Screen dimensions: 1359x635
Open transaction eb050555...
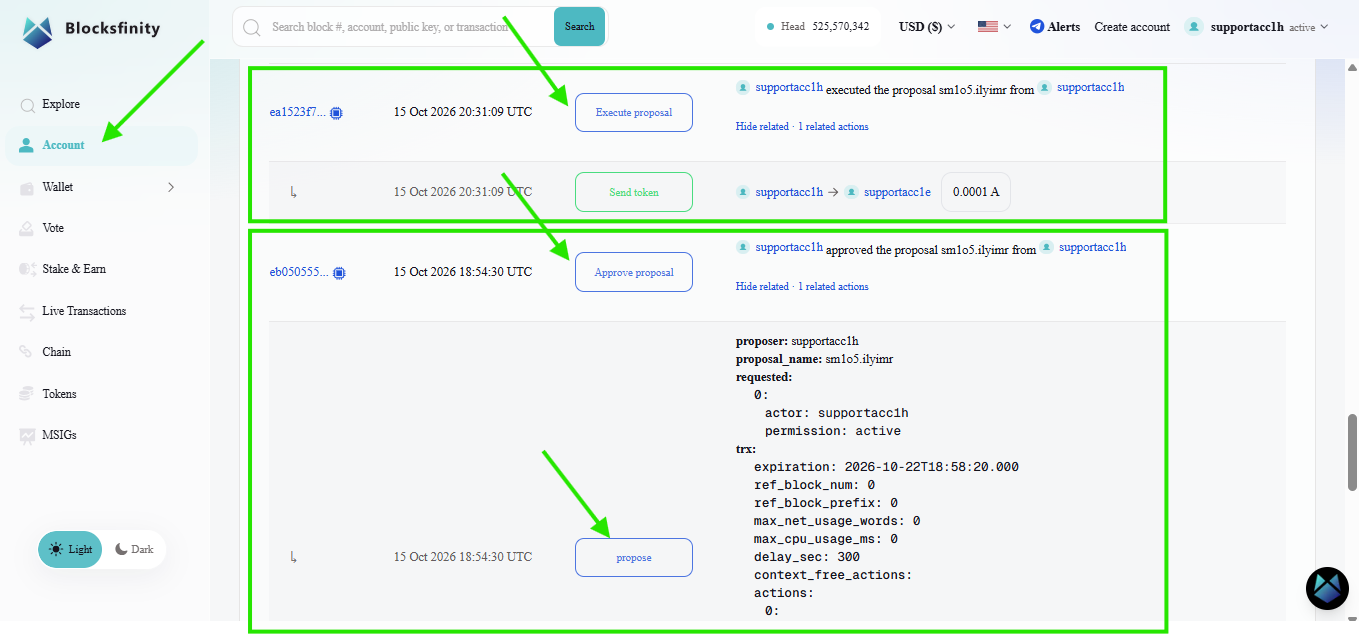pyautogui.click(x=298, y=272)
